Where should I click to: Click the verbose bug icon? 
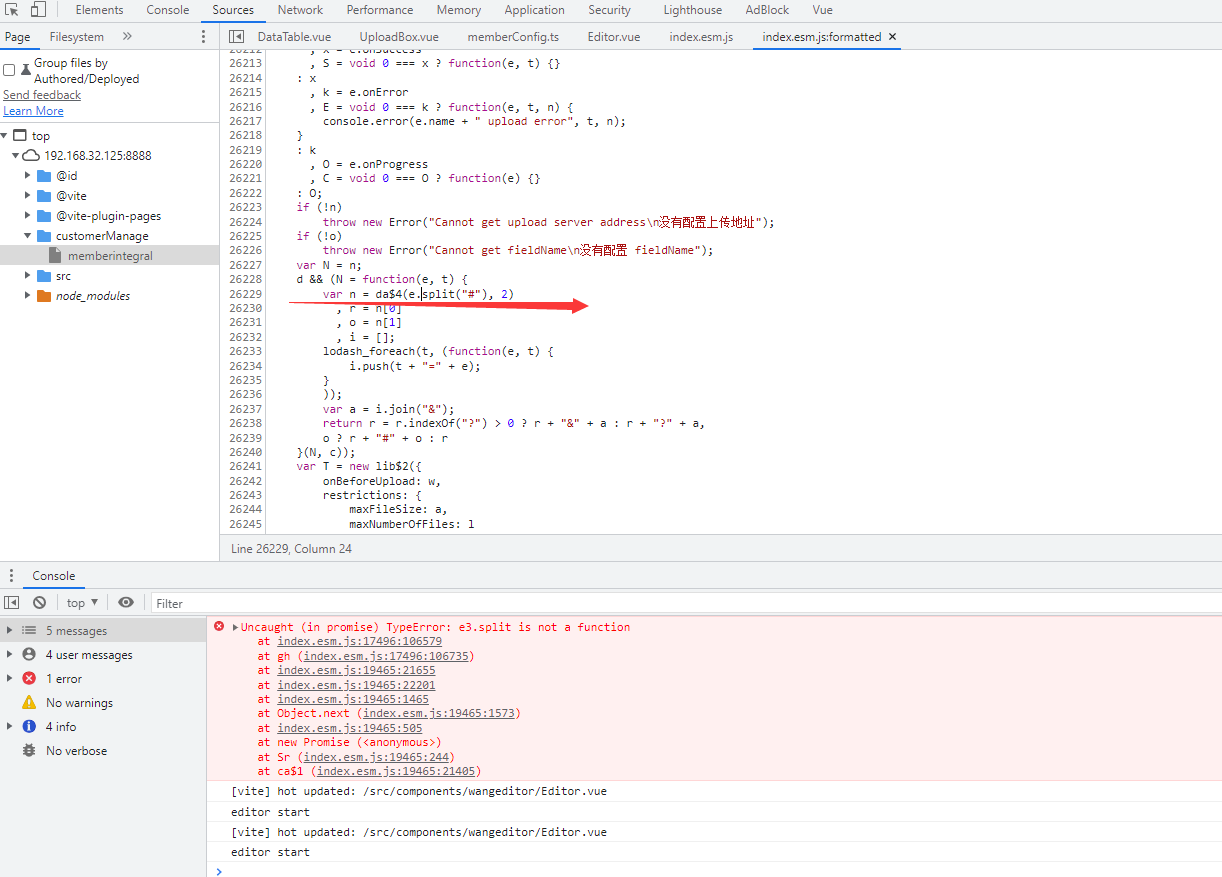tap(29, 751)
